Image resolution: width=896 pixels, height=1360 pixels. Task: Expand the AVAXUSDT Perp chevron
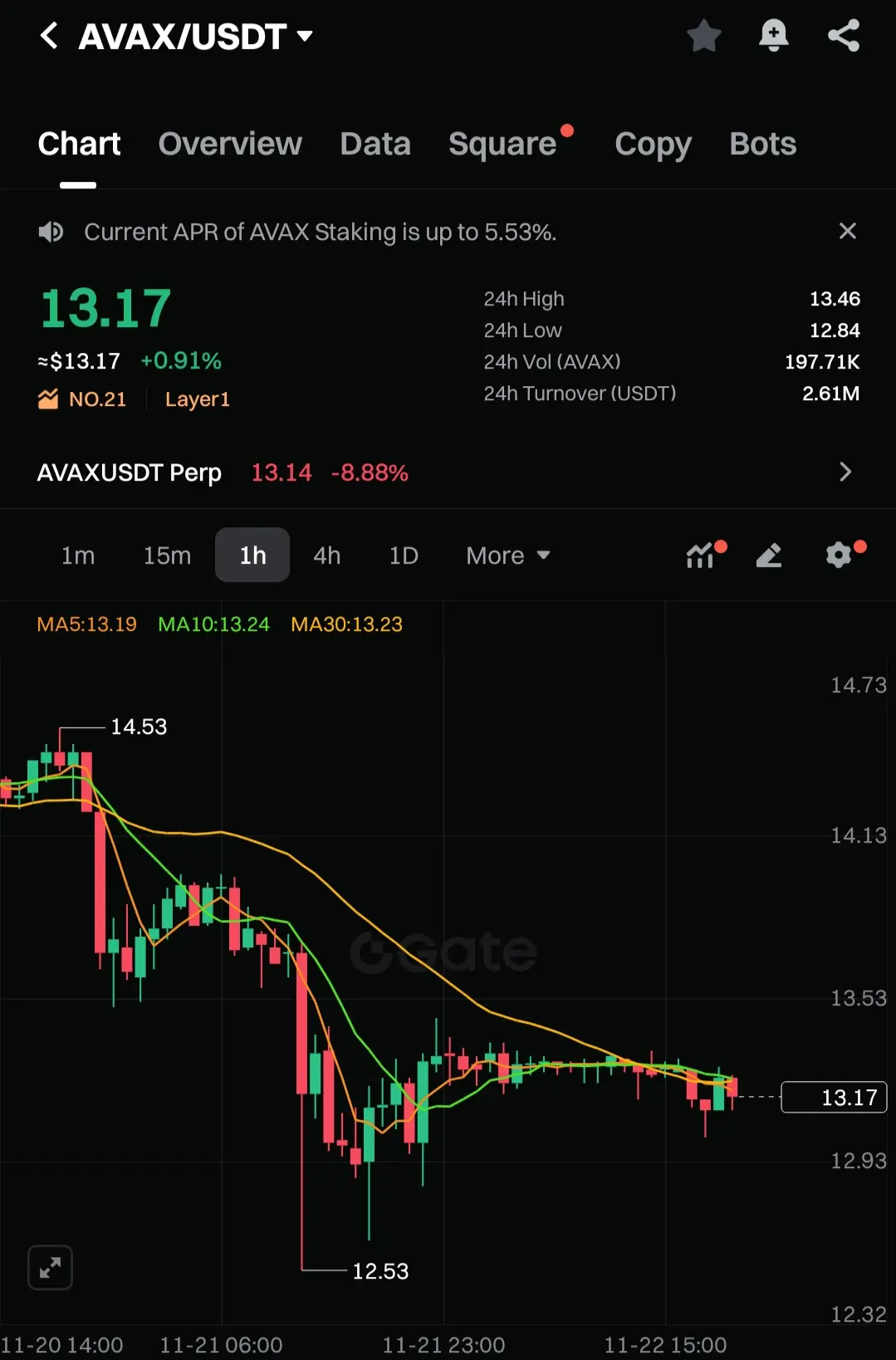pyautogui.click(x=845, y=472)
